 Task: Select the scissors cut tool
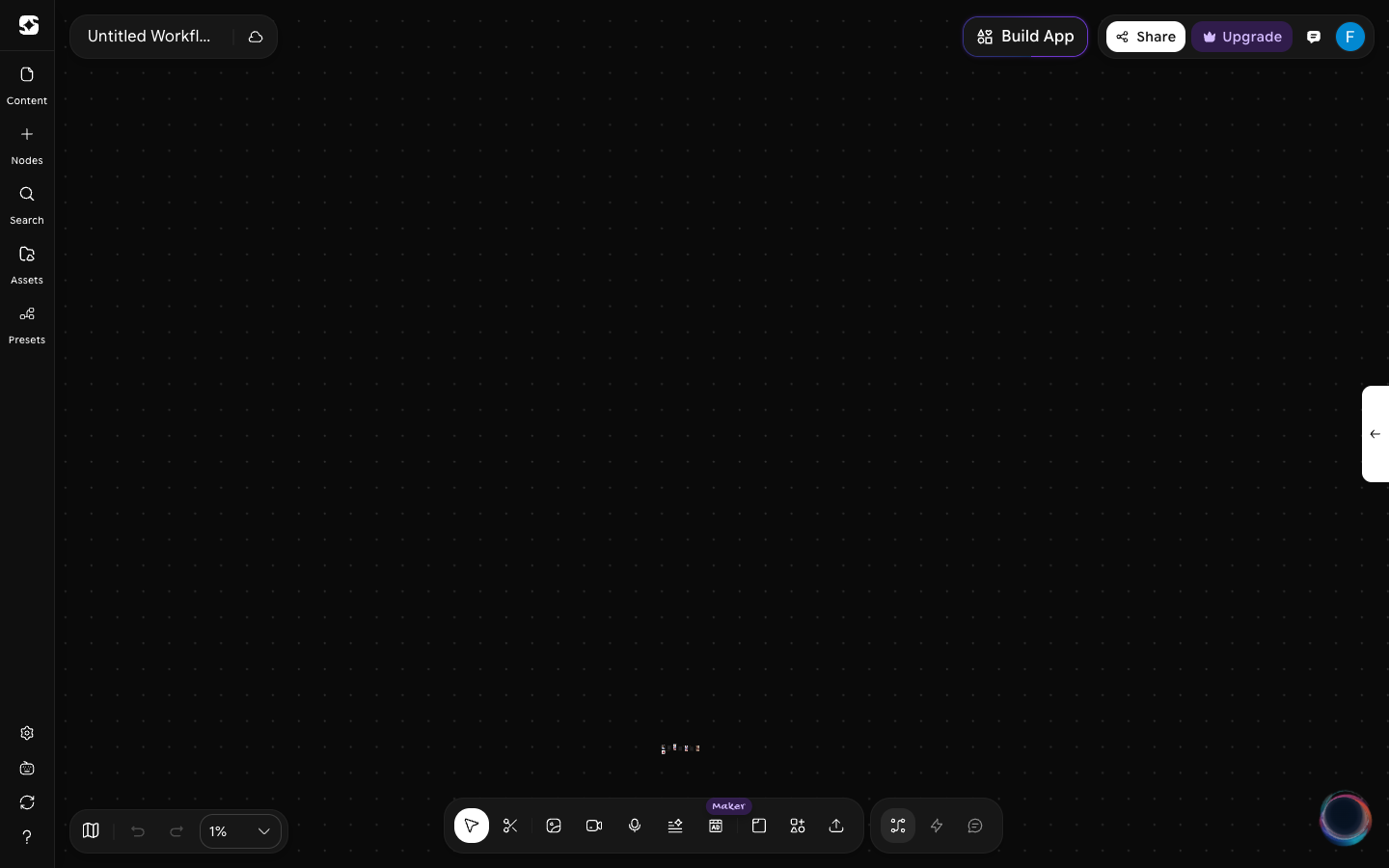510,826
